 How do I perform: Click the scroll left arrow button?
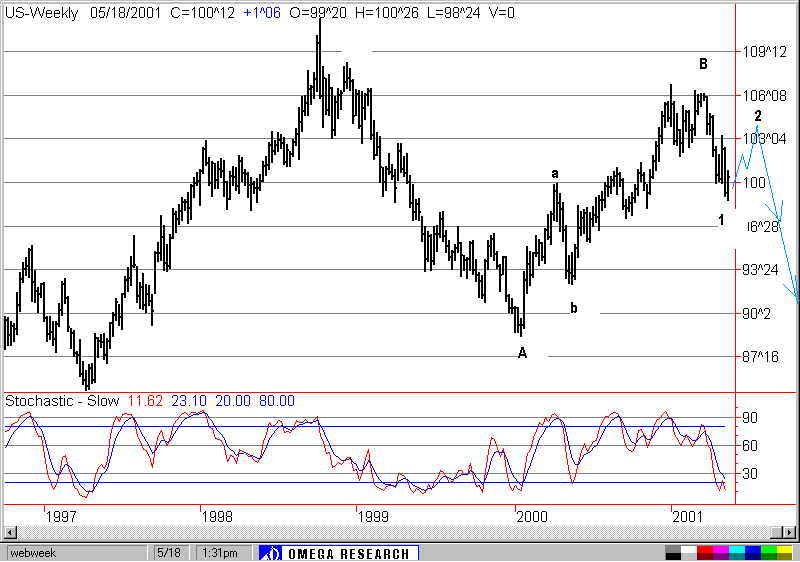[10, 533]
